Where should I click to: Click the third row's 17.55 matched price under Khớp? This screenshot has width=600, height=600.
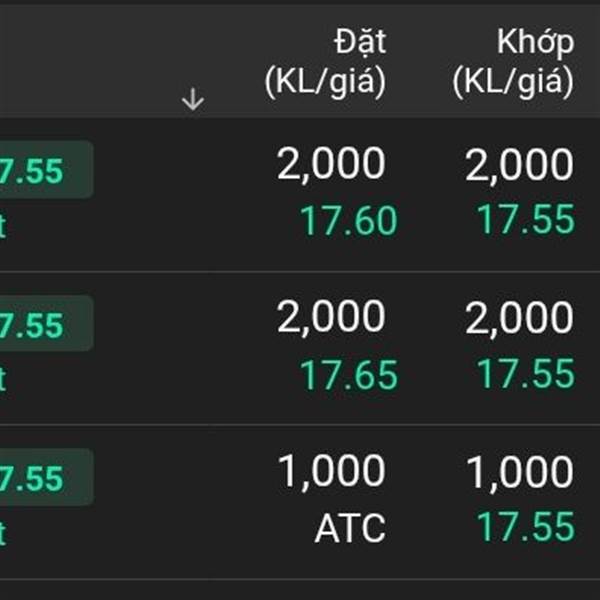[x=525, y=527]
